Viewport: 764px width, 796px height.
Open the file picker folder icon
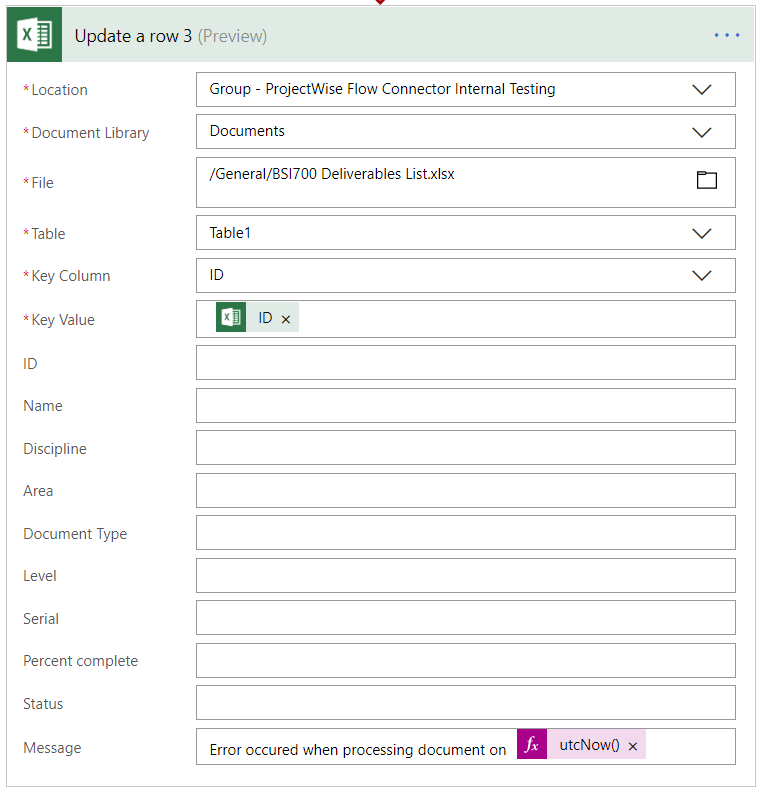[x=707, y=180]
